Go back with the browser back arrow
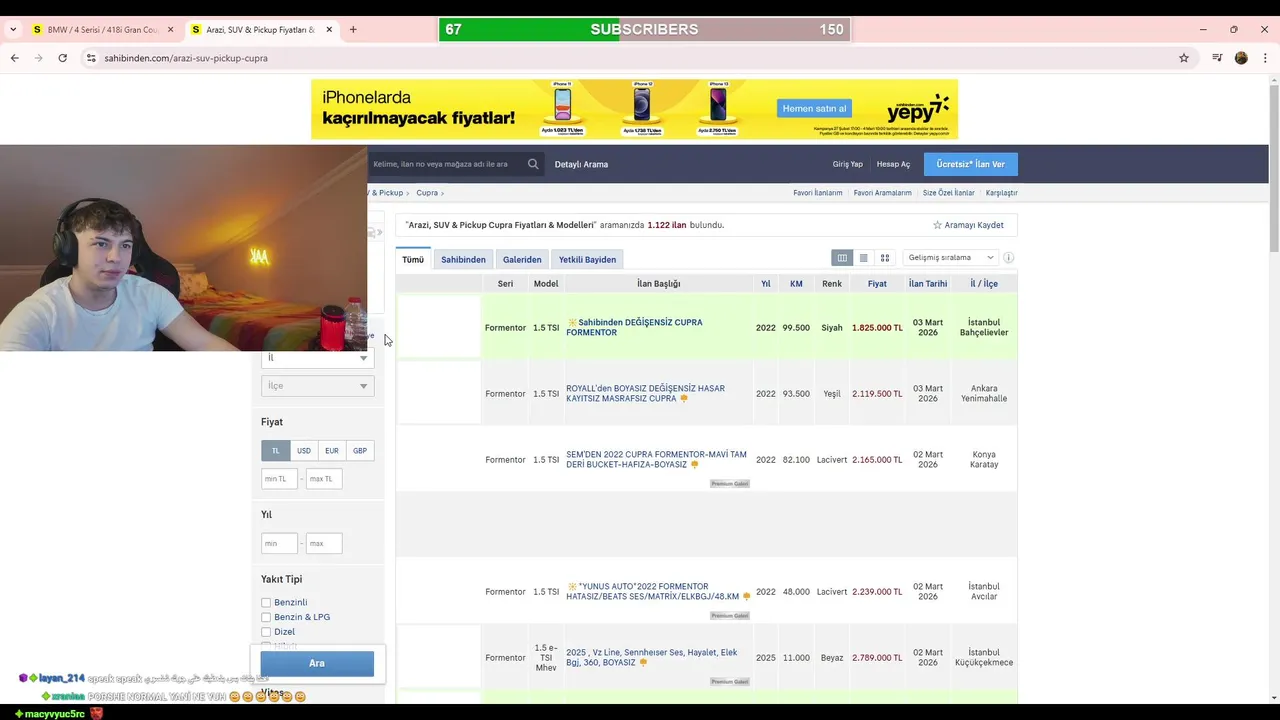Screen dimensions: 1280x720 [14, 58]
